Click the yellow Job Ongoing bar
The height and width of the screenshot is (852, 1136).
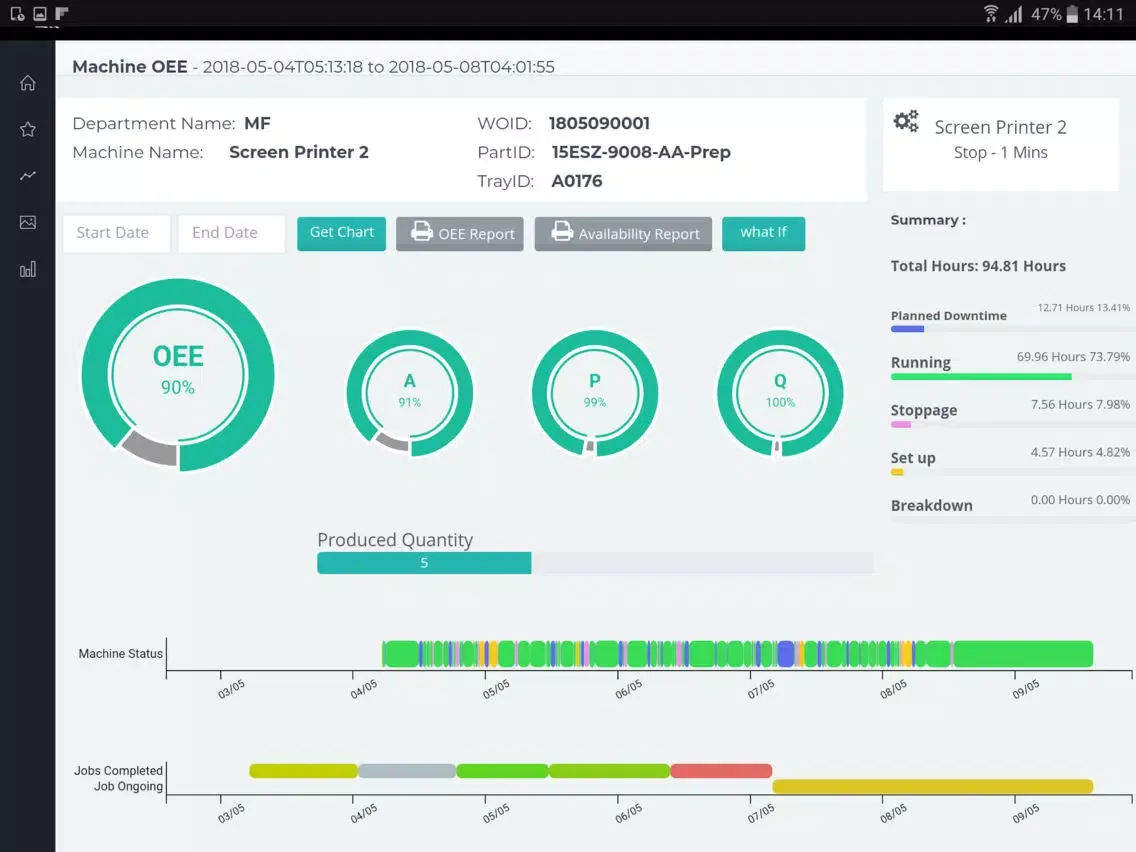(x=933, y=786)
